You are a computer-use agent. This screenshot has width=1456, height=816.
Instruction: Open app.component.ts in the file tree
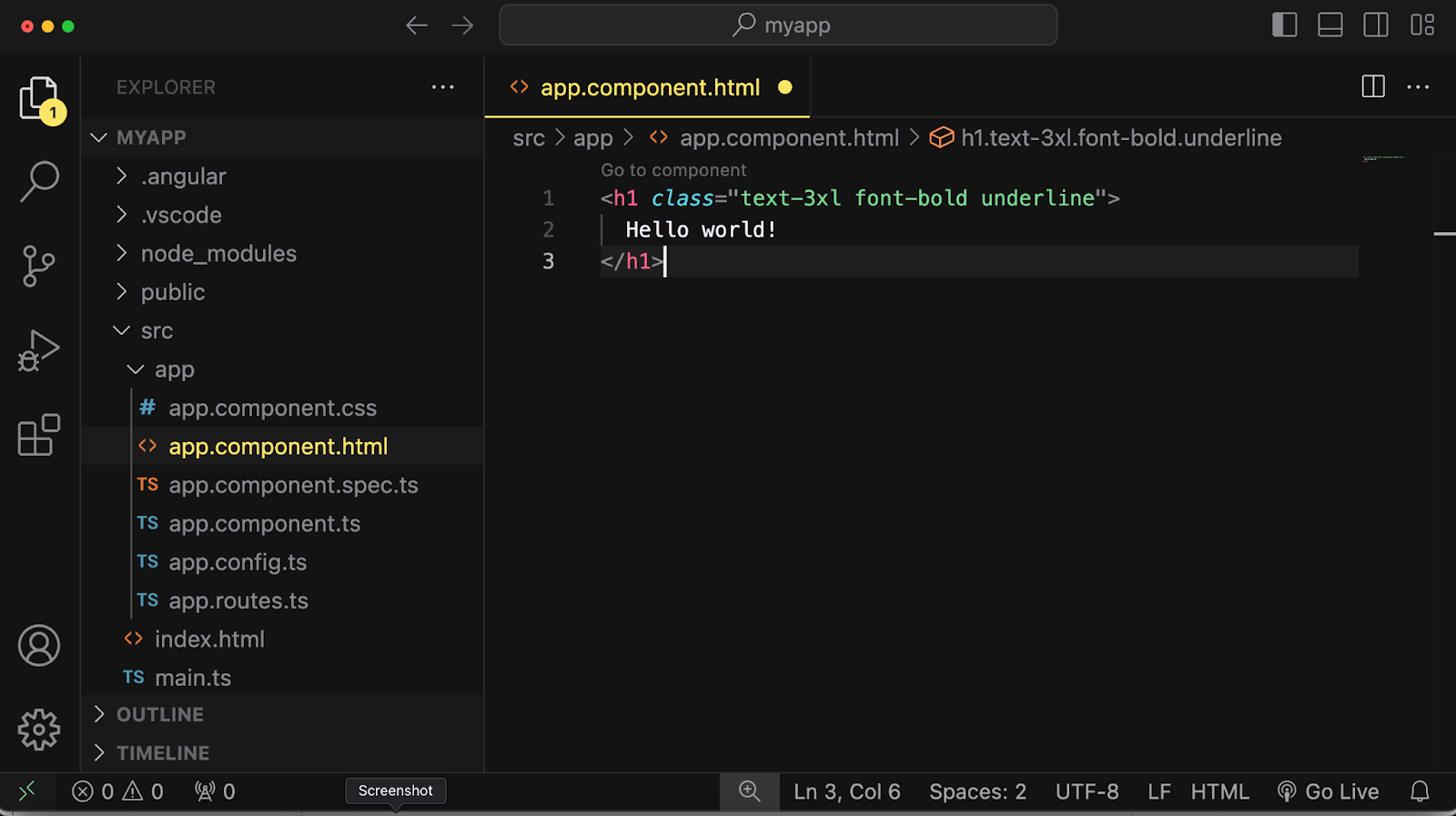[x=264, y=524]
